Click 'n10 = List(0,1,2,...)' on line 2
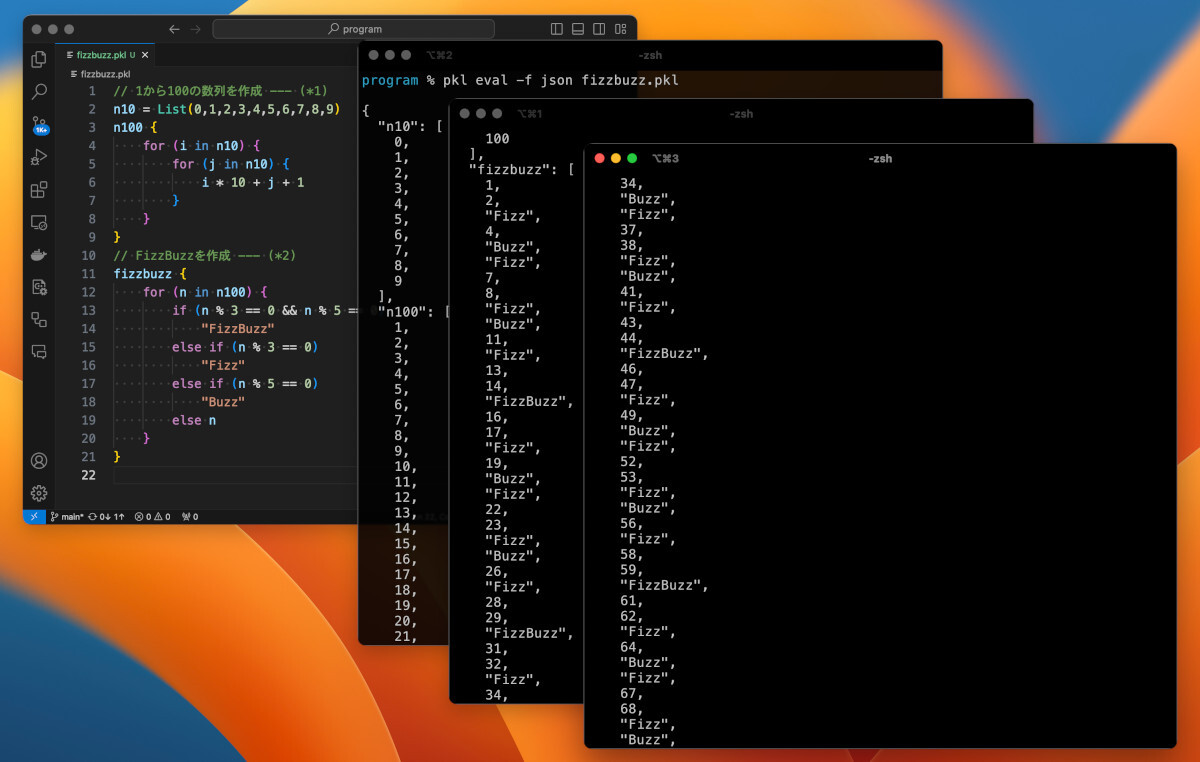 point(227,109)
